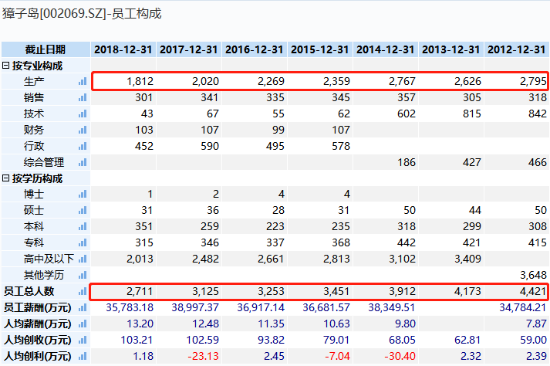Click the 截止日期 header cell
The height and width of the screenshot is (366, 550).
point(46,49)
